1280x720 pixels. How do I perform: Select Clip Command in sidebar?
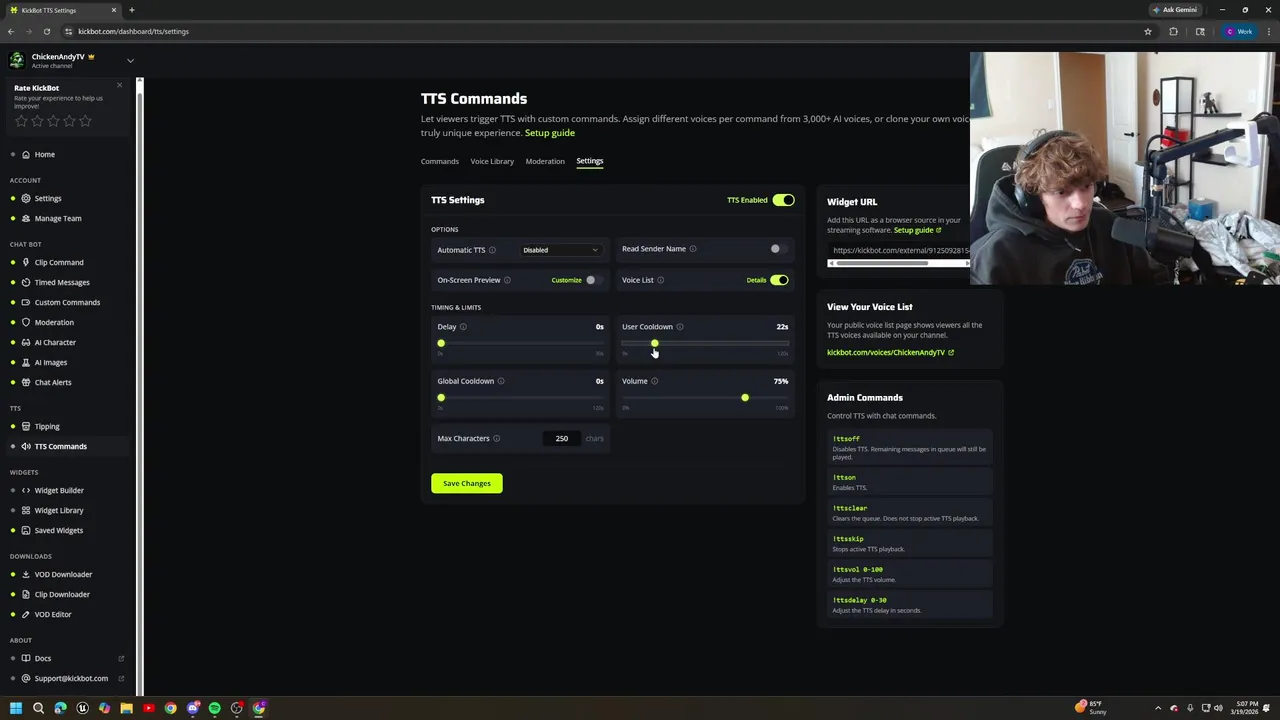tap(59, 262)
